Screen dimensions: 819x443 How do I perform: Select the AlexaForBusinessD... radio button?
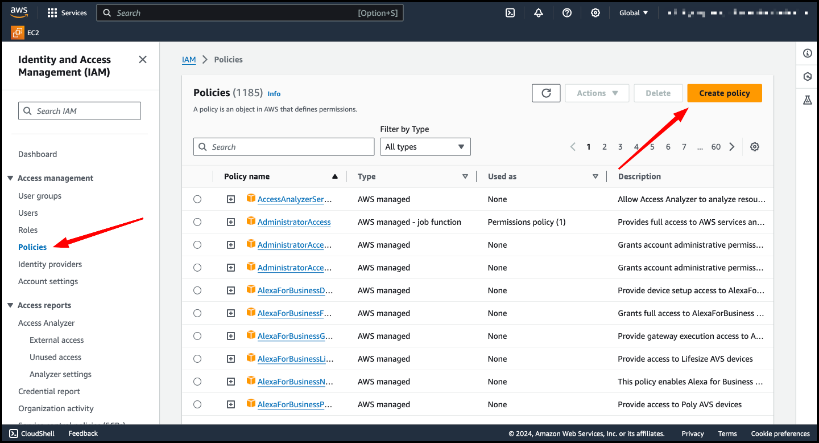click(x=197, y=290)
